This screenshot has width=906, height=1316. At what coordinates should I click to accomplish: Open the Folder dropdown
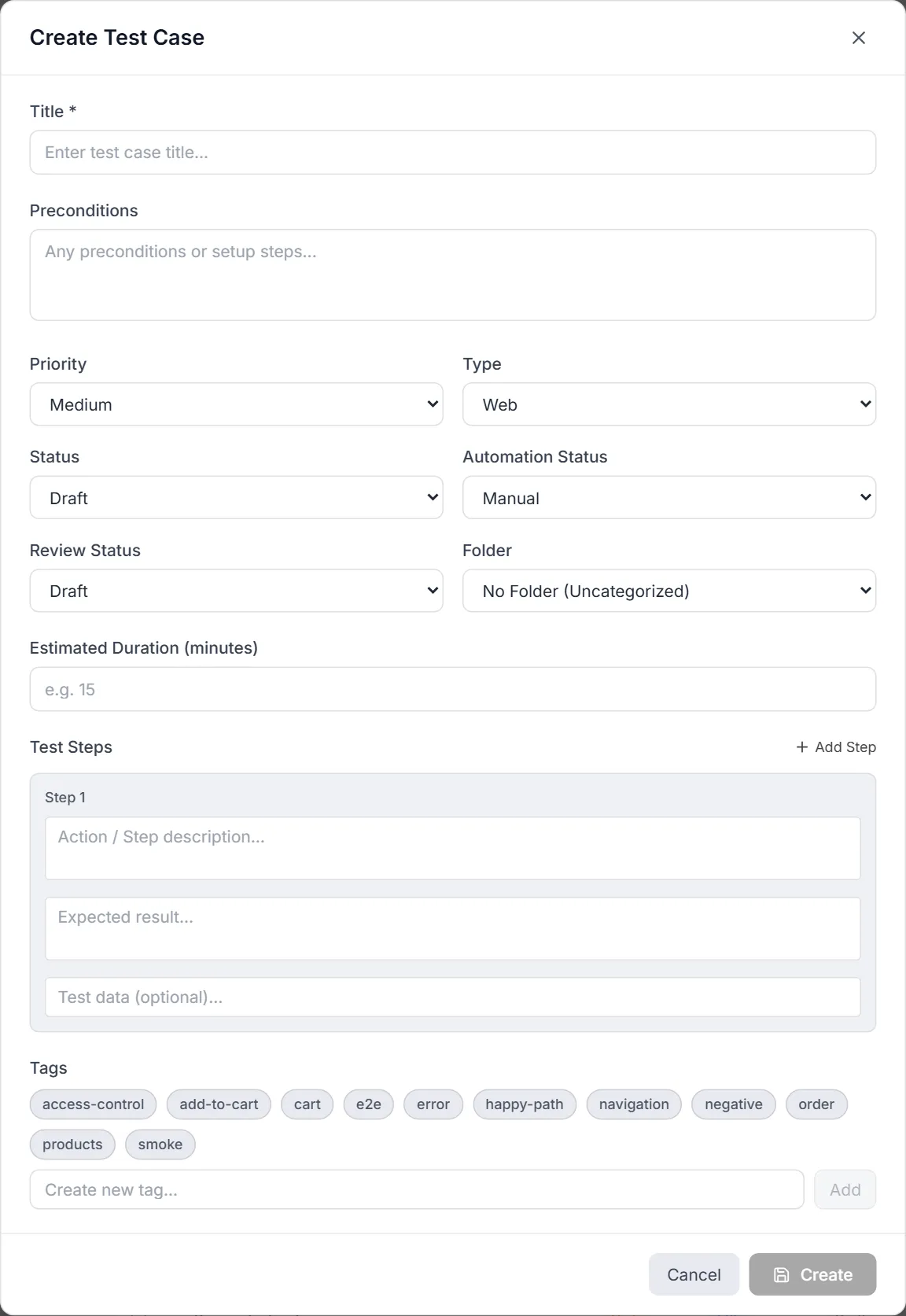[669, 591]
